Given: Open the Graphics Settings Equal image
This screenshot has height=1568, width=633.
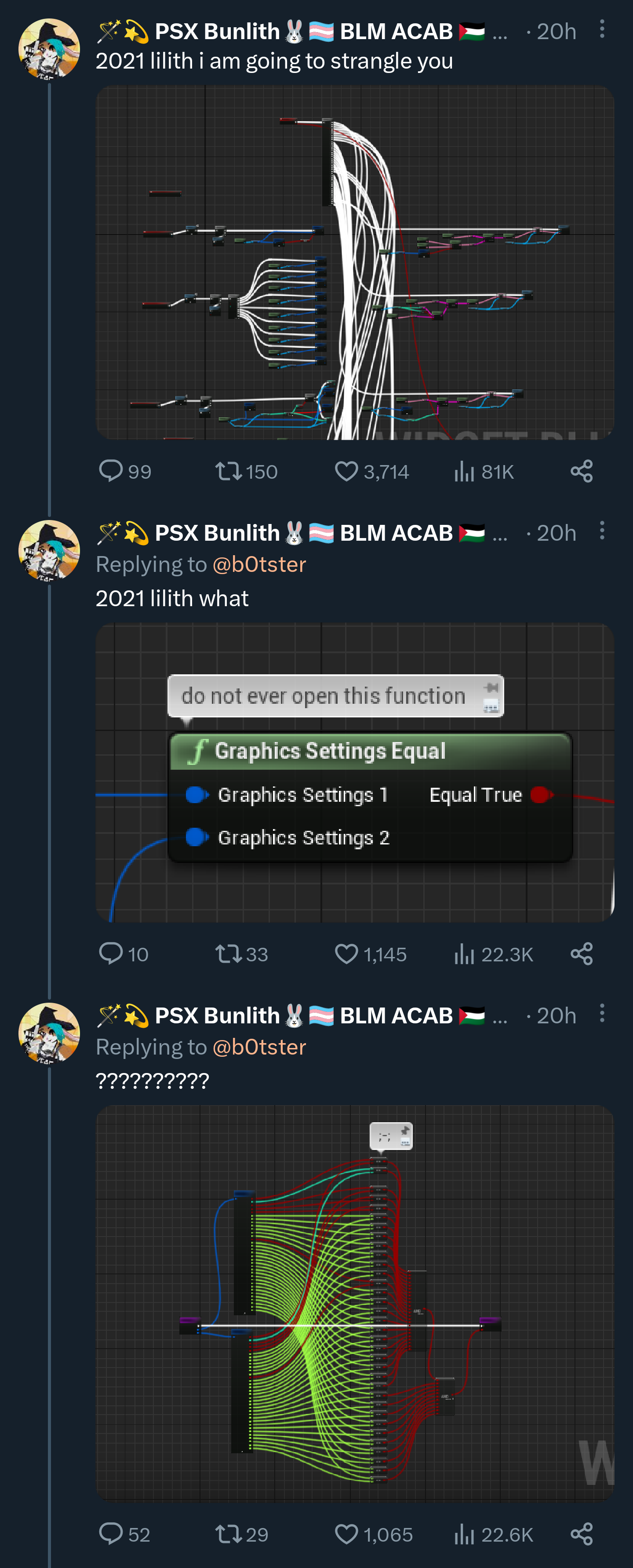Looking at the screenshot, I should coord(355,772).
